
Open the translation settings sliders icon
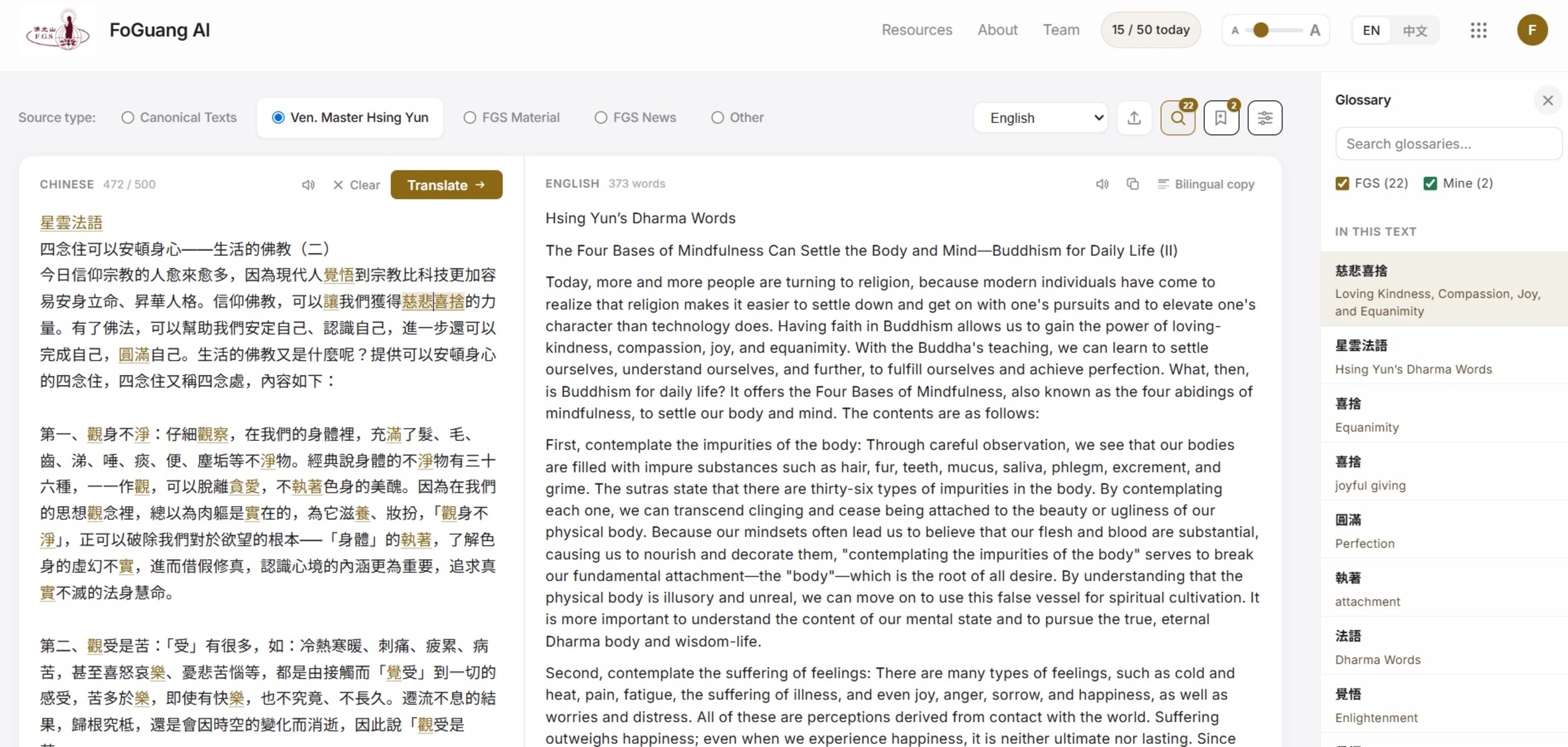1265,117
